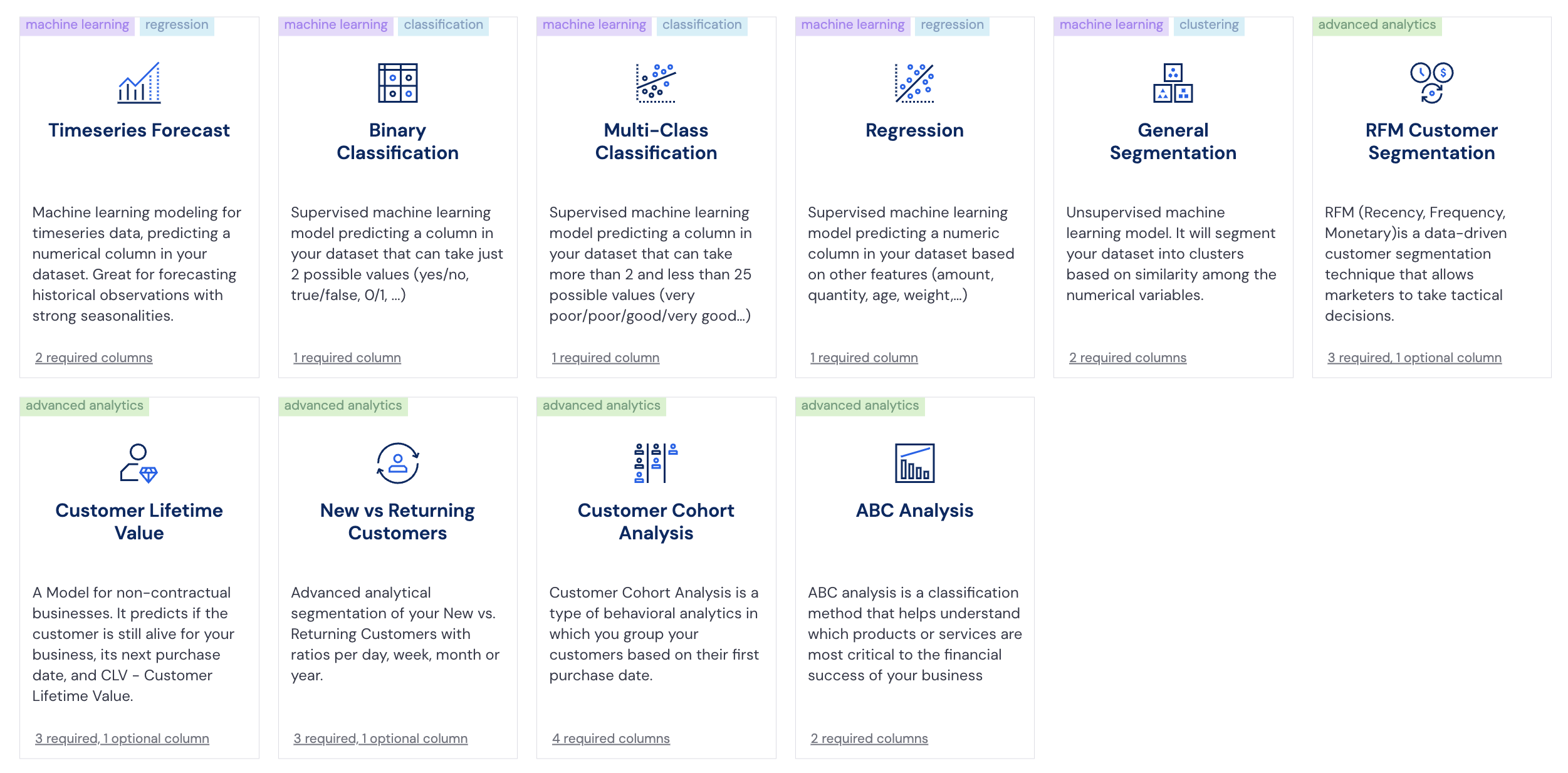Screen dimensions: 1568x773
Task: Open Customer Cohort Analysis 4 required columns link
Action: click(611, 739)
